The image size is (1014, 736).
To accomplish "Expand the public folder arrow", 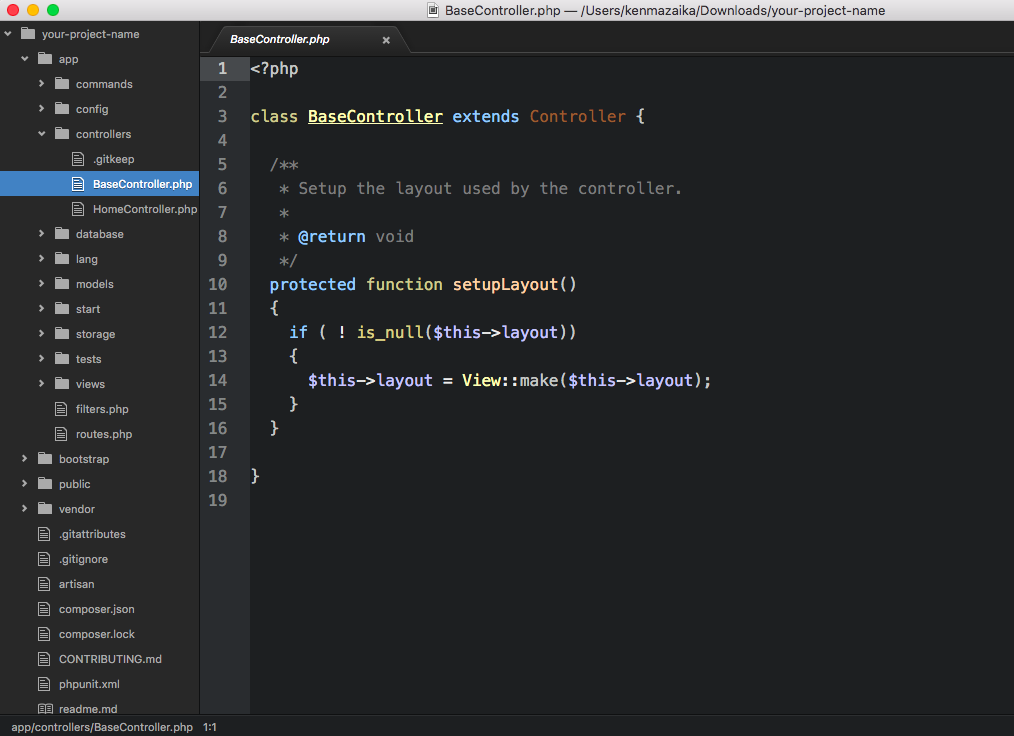I will point(25,484).
